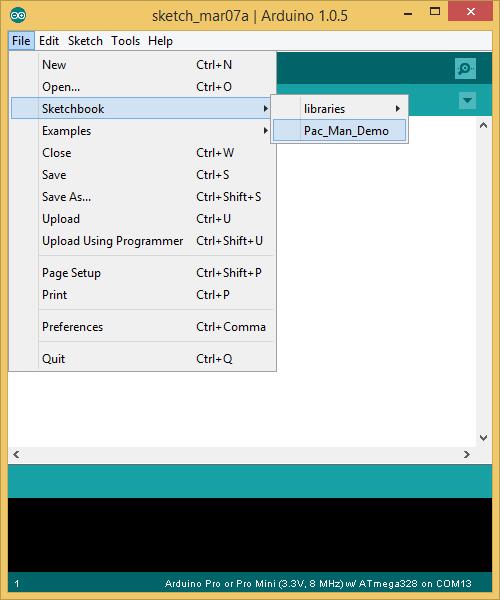
Task: Click the editor scroll-down arrow
Action: click(484, 437)
